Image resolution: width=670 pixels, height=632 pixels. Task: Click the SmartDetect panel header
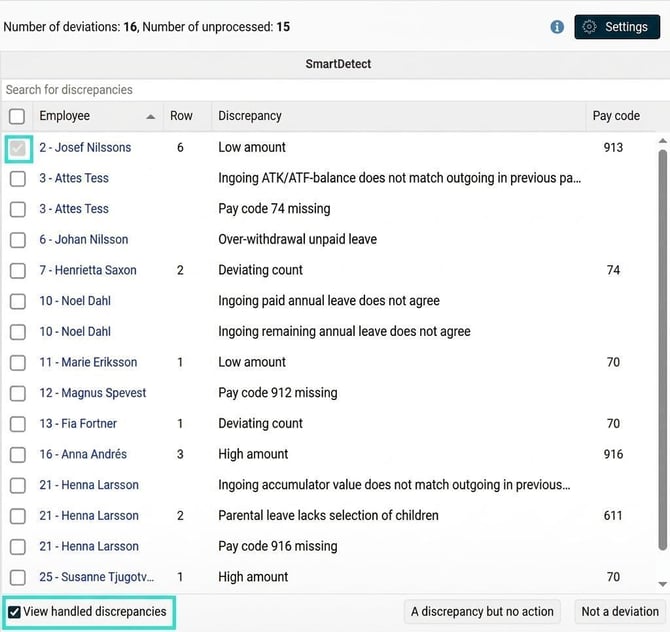coord(335,64)
